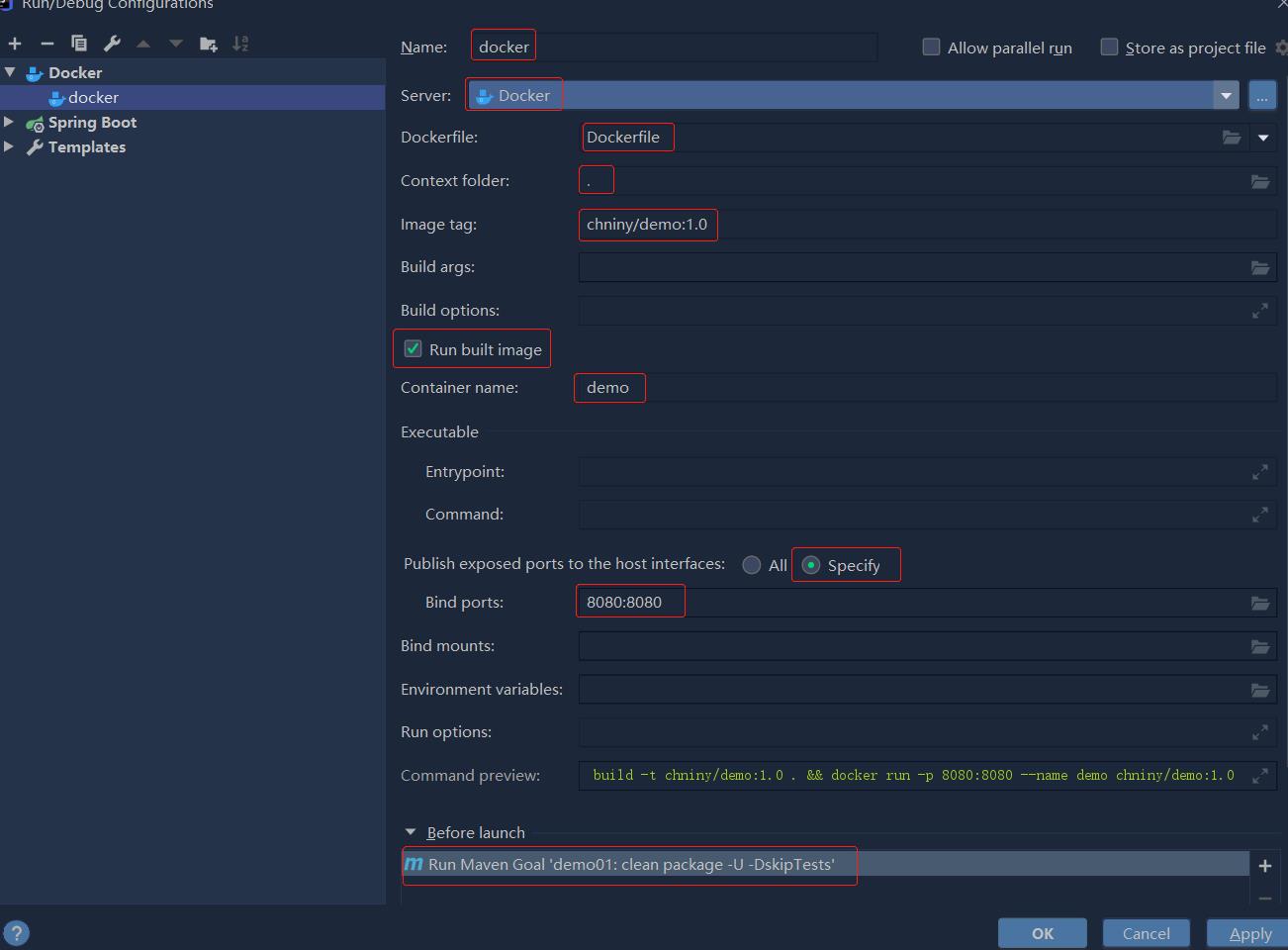This screenshot has width=1288, height=950.
Task: Open edit templates wrench icon
Action: click(x=112, y=44)
